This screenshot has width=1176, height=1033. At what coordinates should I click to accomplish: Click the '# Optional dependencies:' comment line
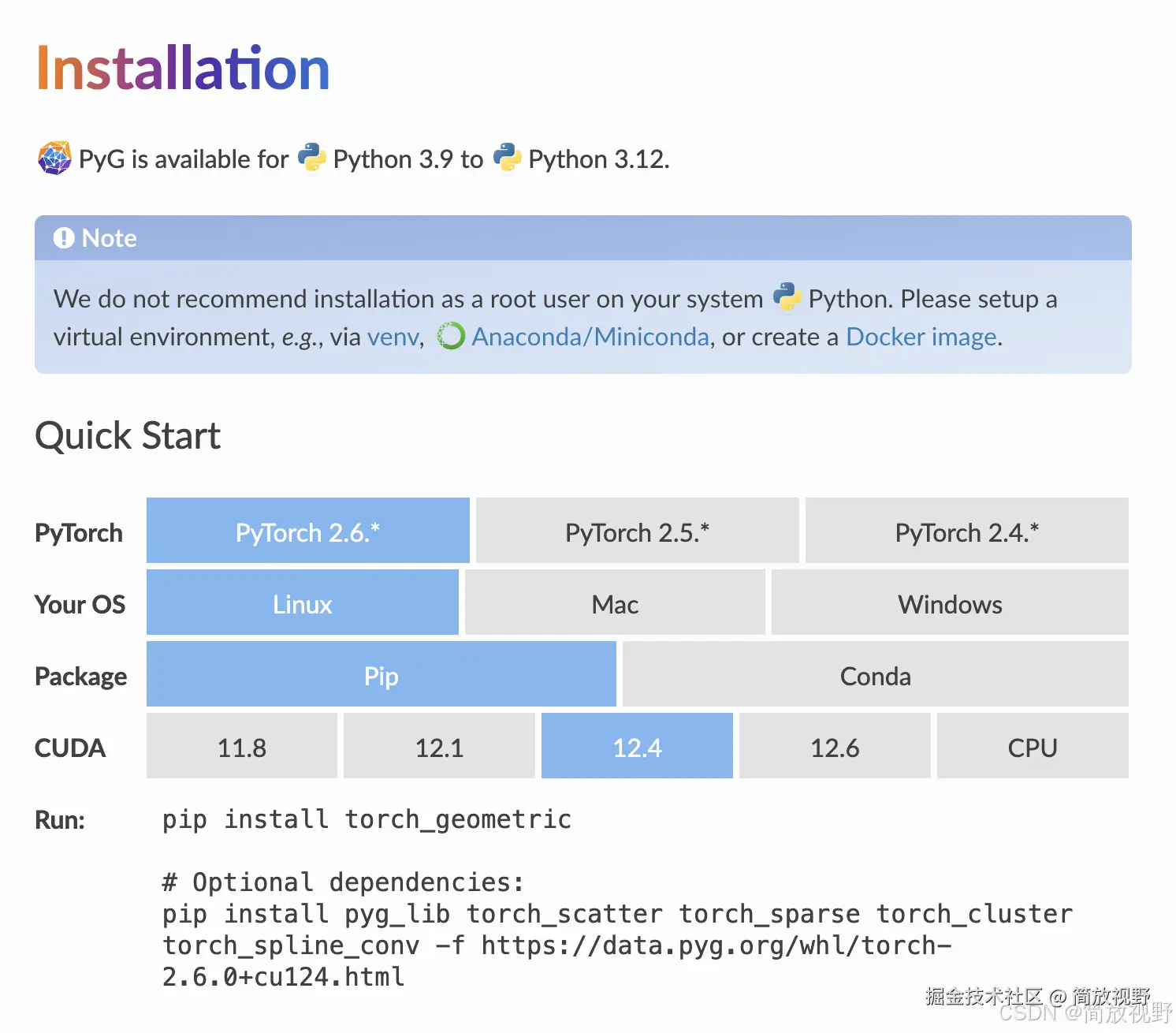coord(343,882)
